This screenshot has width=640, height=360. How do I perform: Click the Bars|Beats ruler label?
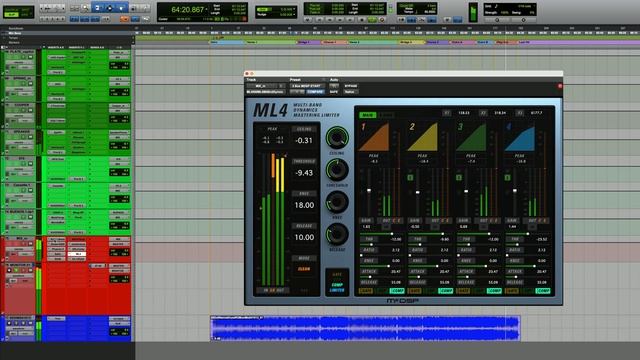[16, 29]
